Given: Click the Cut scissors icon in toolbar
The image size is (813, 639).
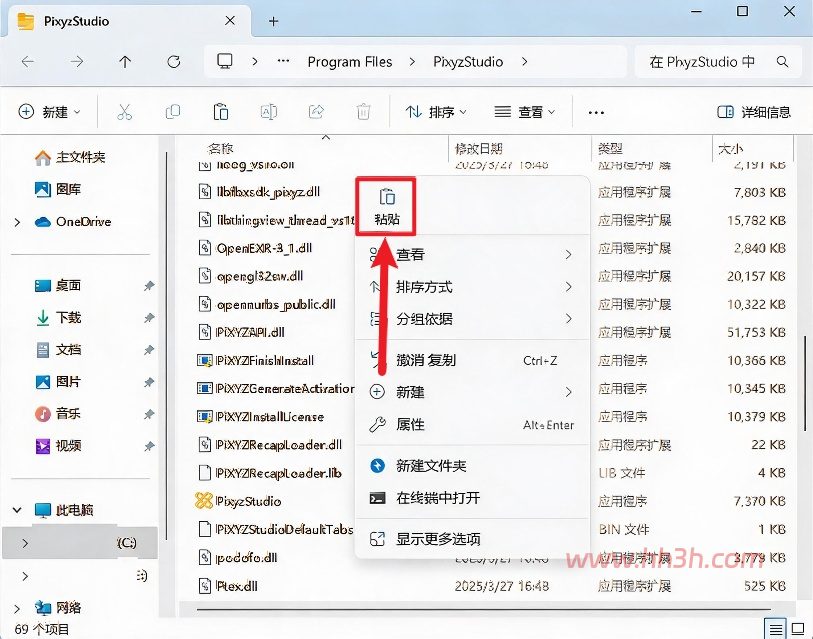Looking at the screenshot, I should click(124, 112).
